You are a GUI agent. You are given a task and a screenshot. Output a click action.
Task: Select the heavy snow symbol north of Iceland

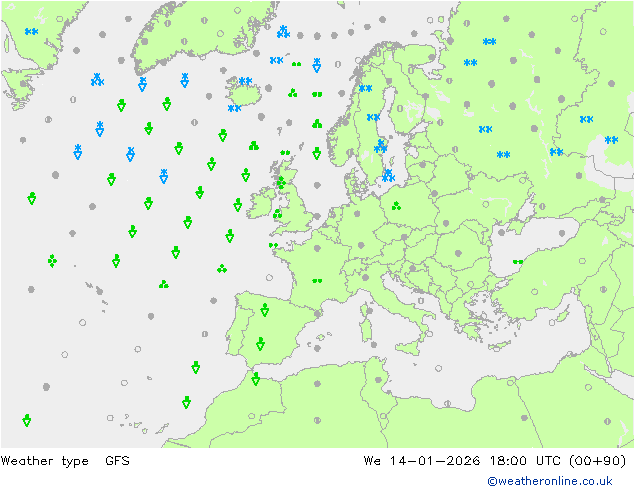(283, 32)
